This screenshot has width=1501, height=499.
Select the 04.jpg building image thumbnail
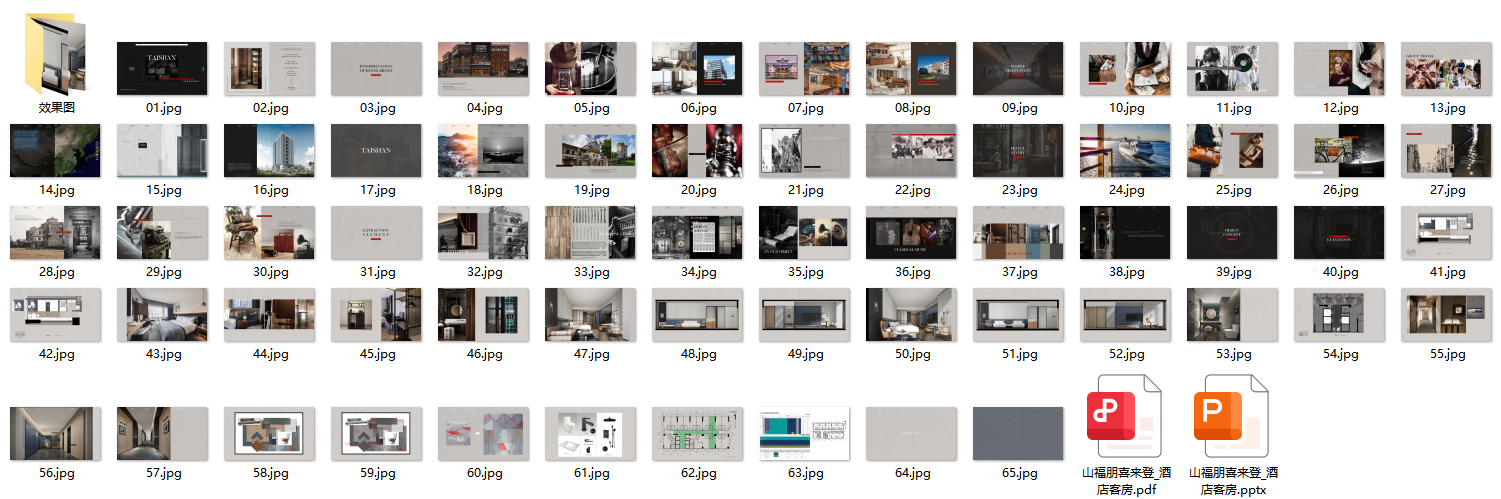tap(483, 68)
